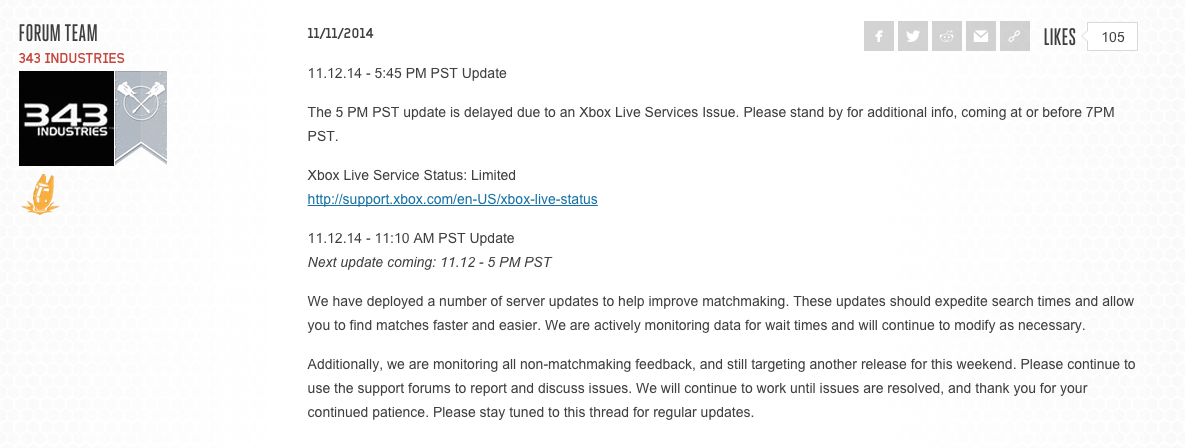Click the Xbox Live Service Status: Limited text
This screenshot has width=1185, height=448.
click(411, 175)
